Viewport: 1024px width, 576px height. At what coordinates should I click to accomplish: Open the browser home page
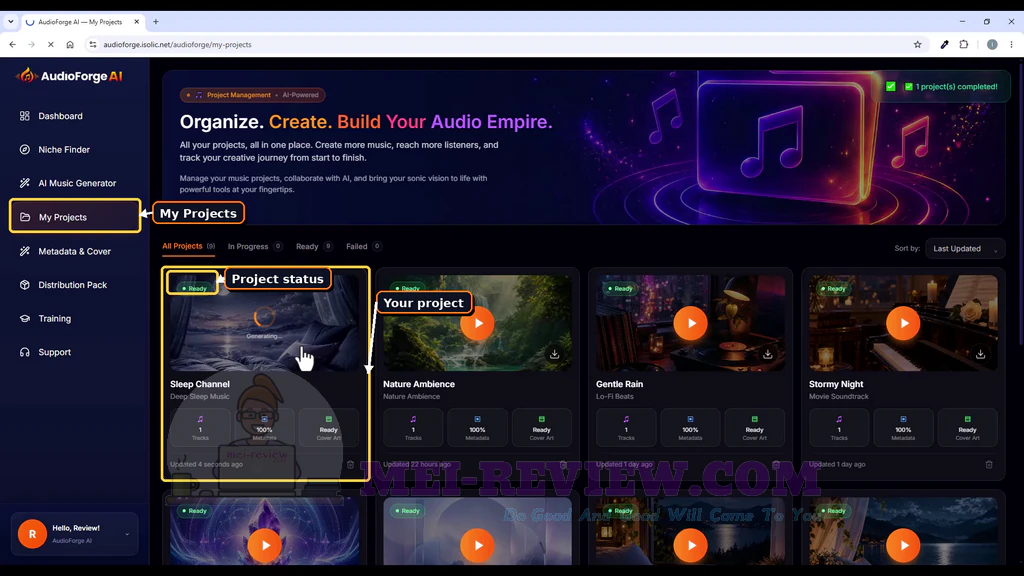pos(70,44)
